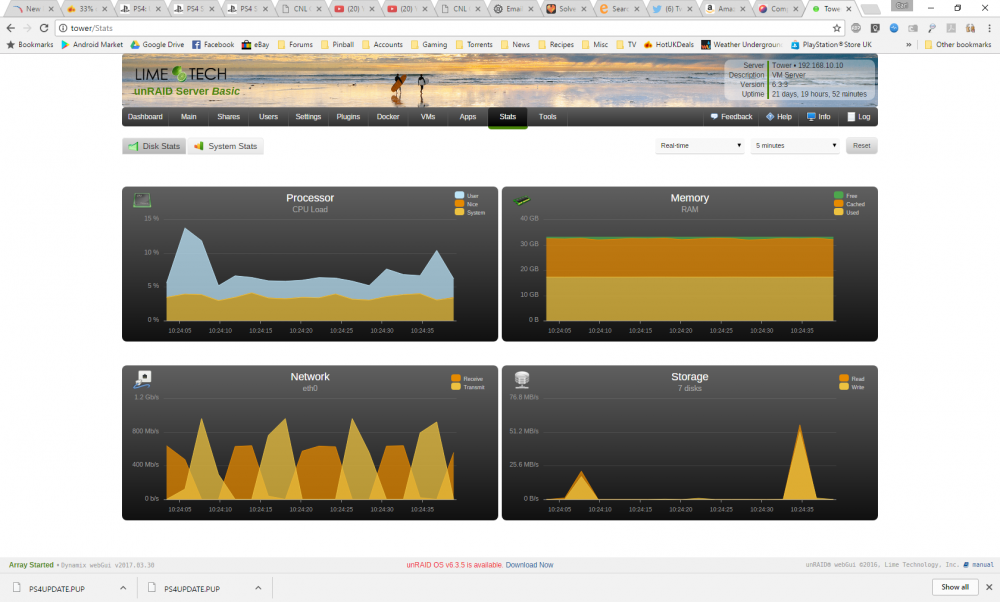Reload the page with refresh icon
The width and height of the screenshot is (1000, 602).
44,28
